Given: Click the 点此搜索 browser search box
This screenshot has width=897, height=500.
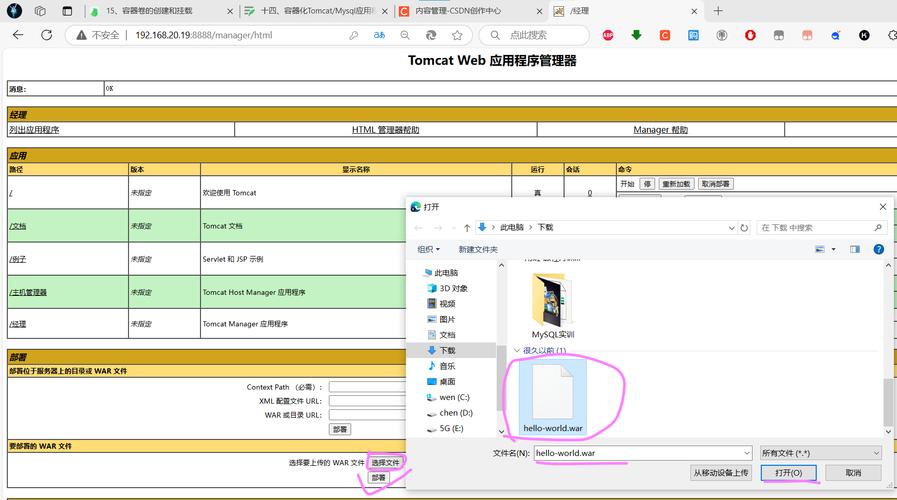Looking at the screenshot, I should click(534, 35).
